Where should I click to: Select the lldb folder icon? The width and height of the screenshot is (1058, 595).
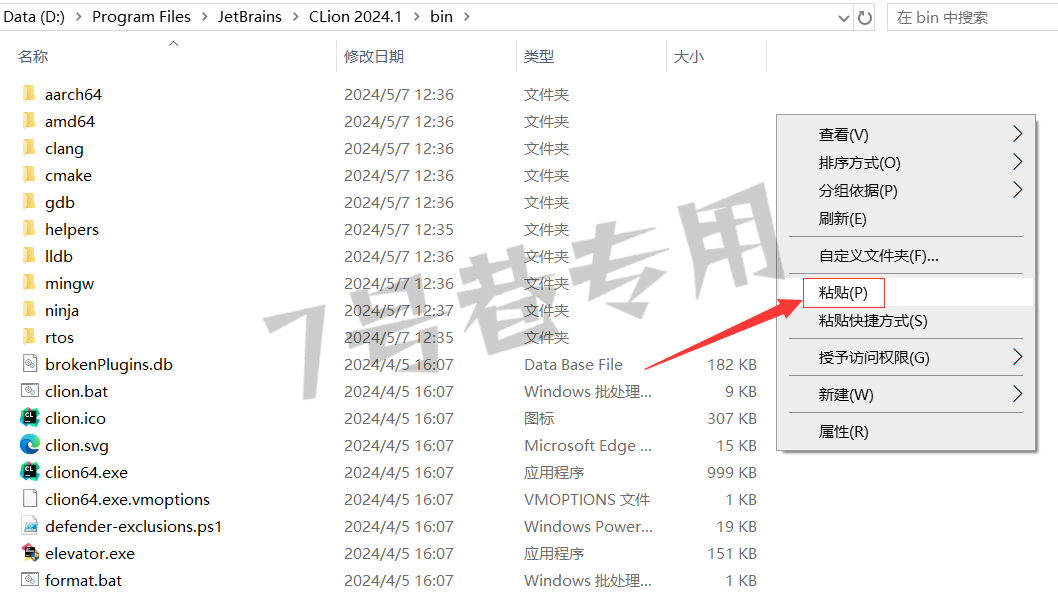(x=29, y=256)
